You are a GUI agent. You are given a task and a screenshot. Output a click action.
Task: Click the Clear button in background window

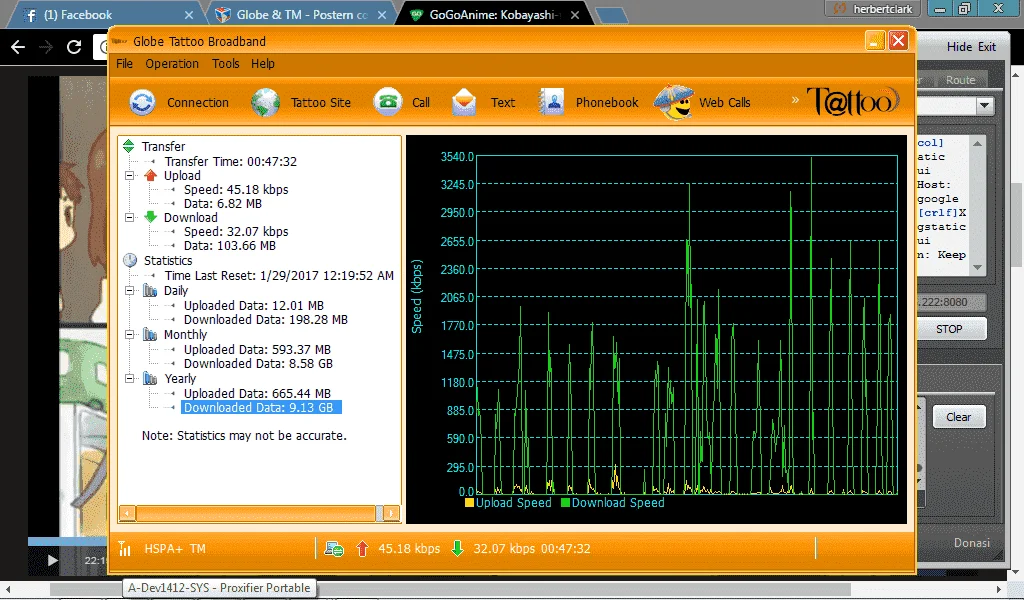[959, 417]
